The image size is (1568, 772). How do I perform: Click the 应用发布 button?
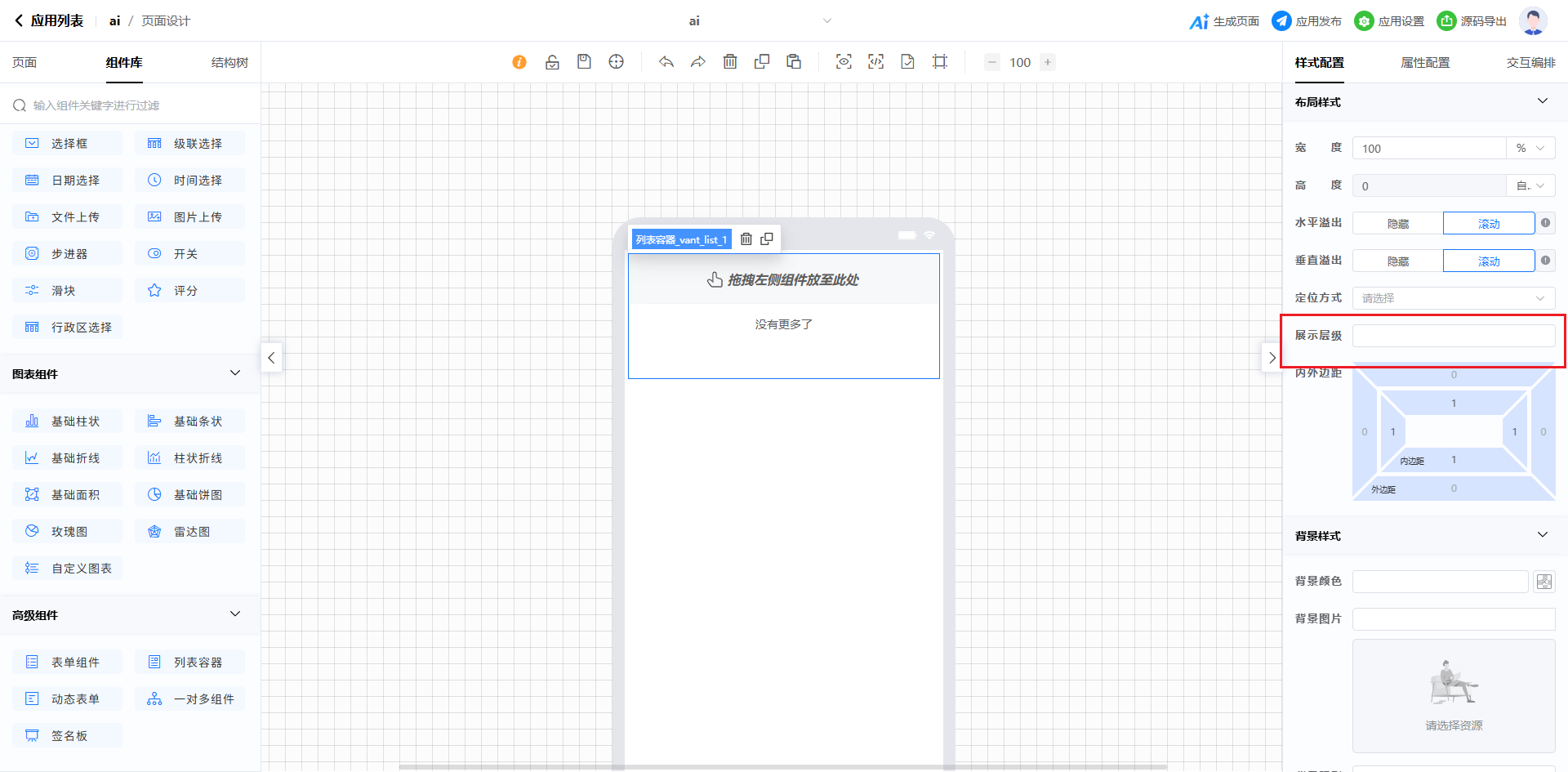tap(1307, 21)
